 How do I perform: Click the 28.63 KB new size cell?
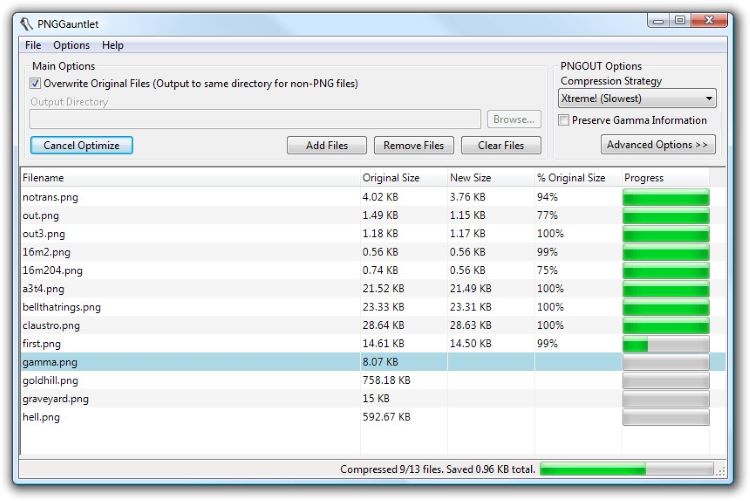tap(471, 325)
